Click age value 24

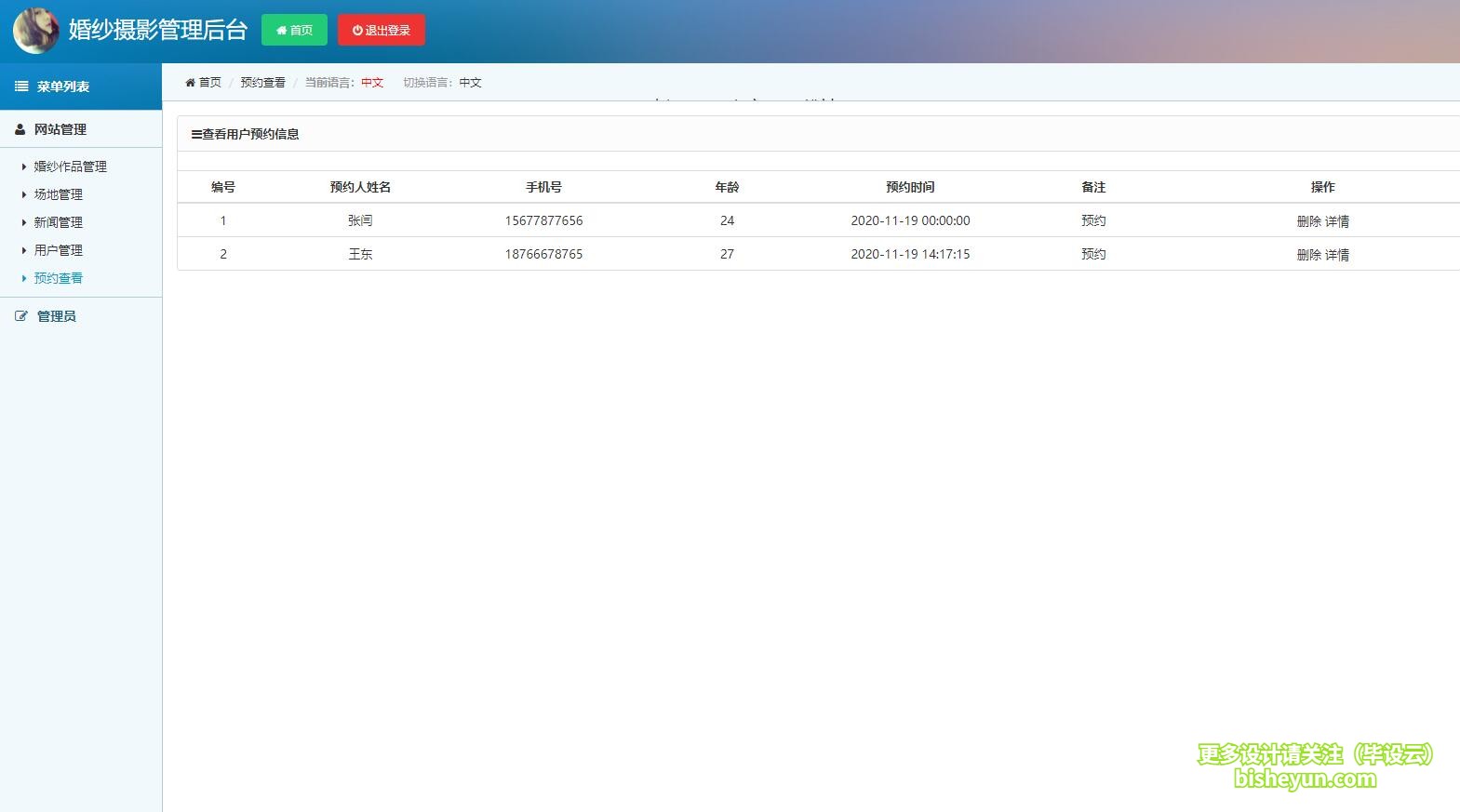(x=727, y=220)
